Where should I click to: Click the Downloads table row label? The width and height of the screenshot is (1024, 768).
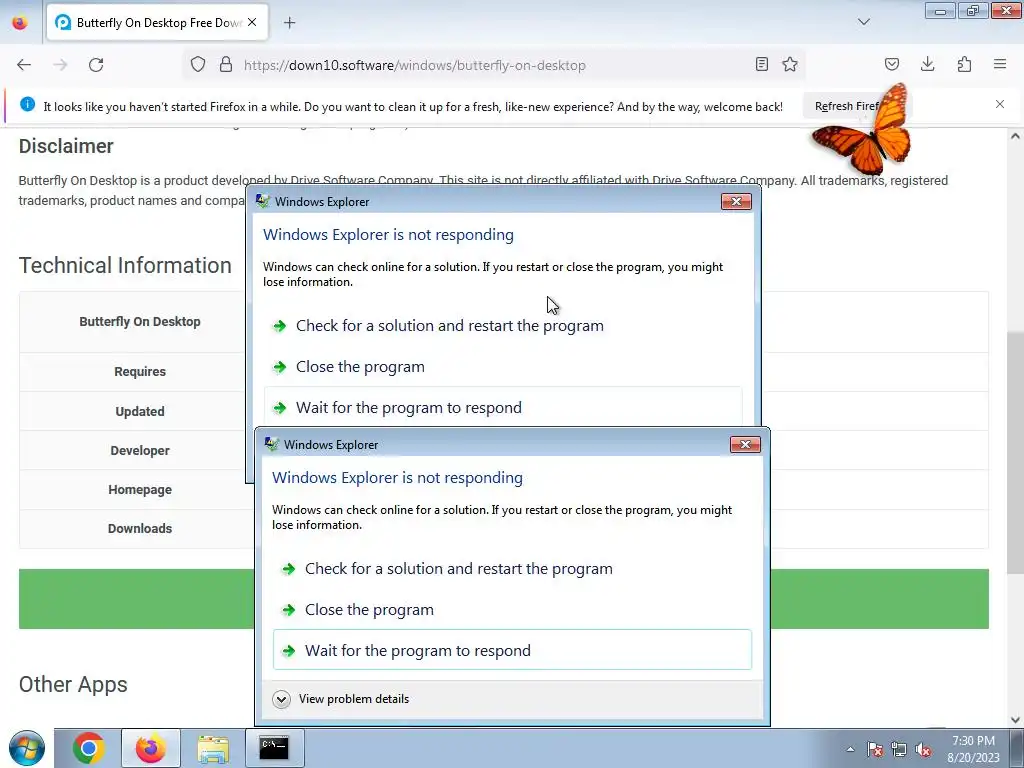[x=140, y=529]
